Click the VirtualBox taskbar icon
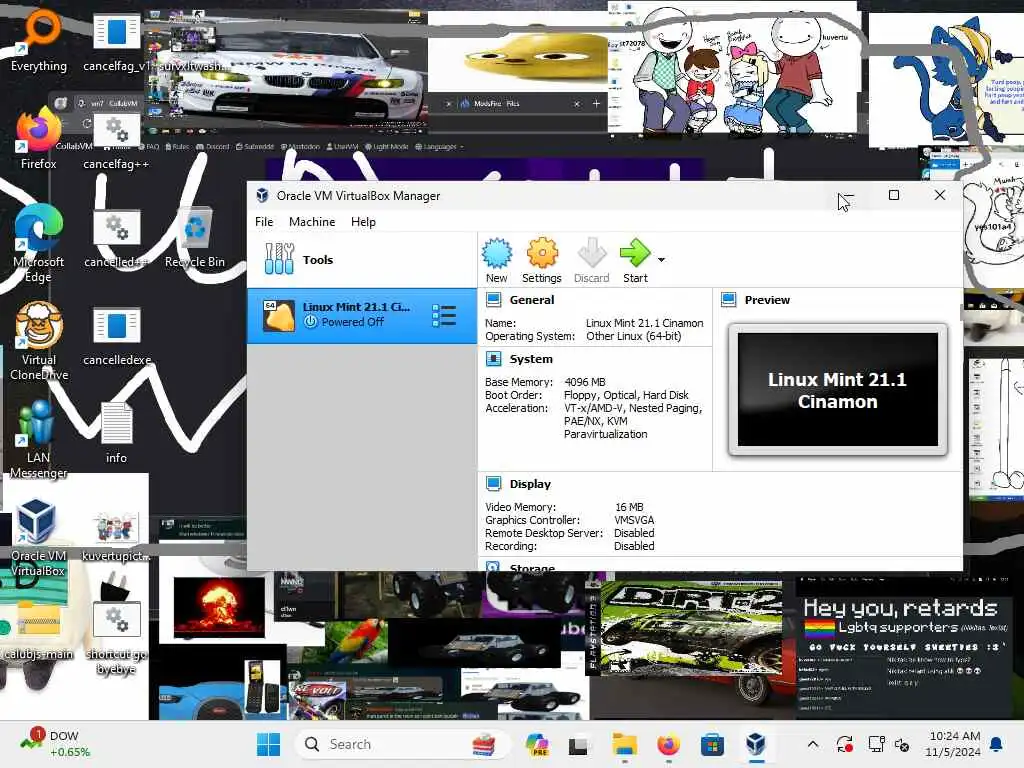The height and width of the screenshot is (768, 1024). (x=756, y=744)
